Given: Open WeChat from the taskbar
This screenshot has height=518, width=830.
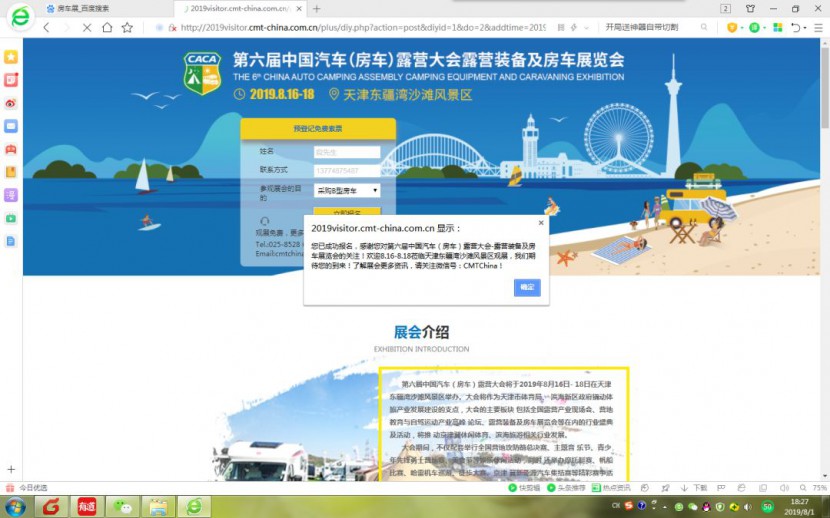Looking at the screenshot, I should (x=123, y=507).
